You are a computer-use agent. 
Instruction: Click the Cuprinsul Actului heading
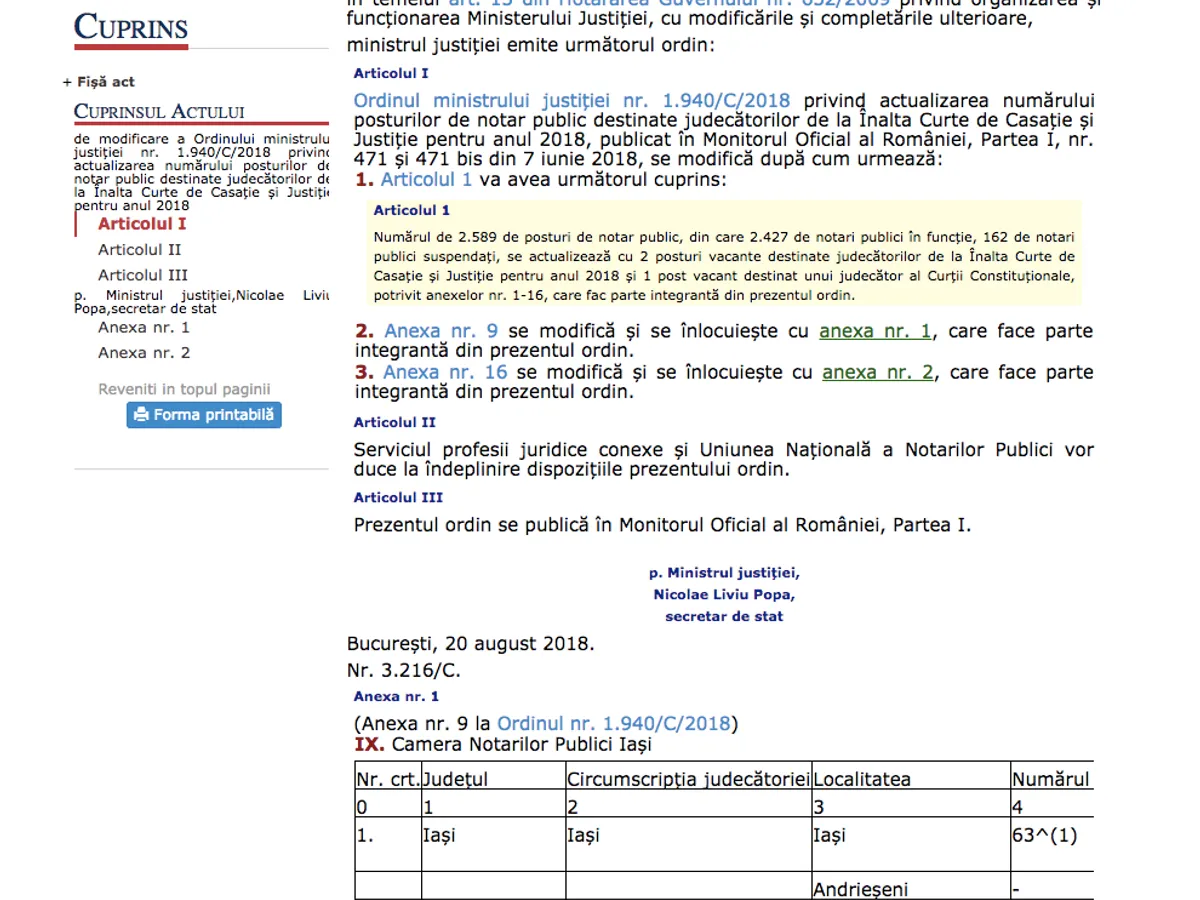tap(159, 111)
